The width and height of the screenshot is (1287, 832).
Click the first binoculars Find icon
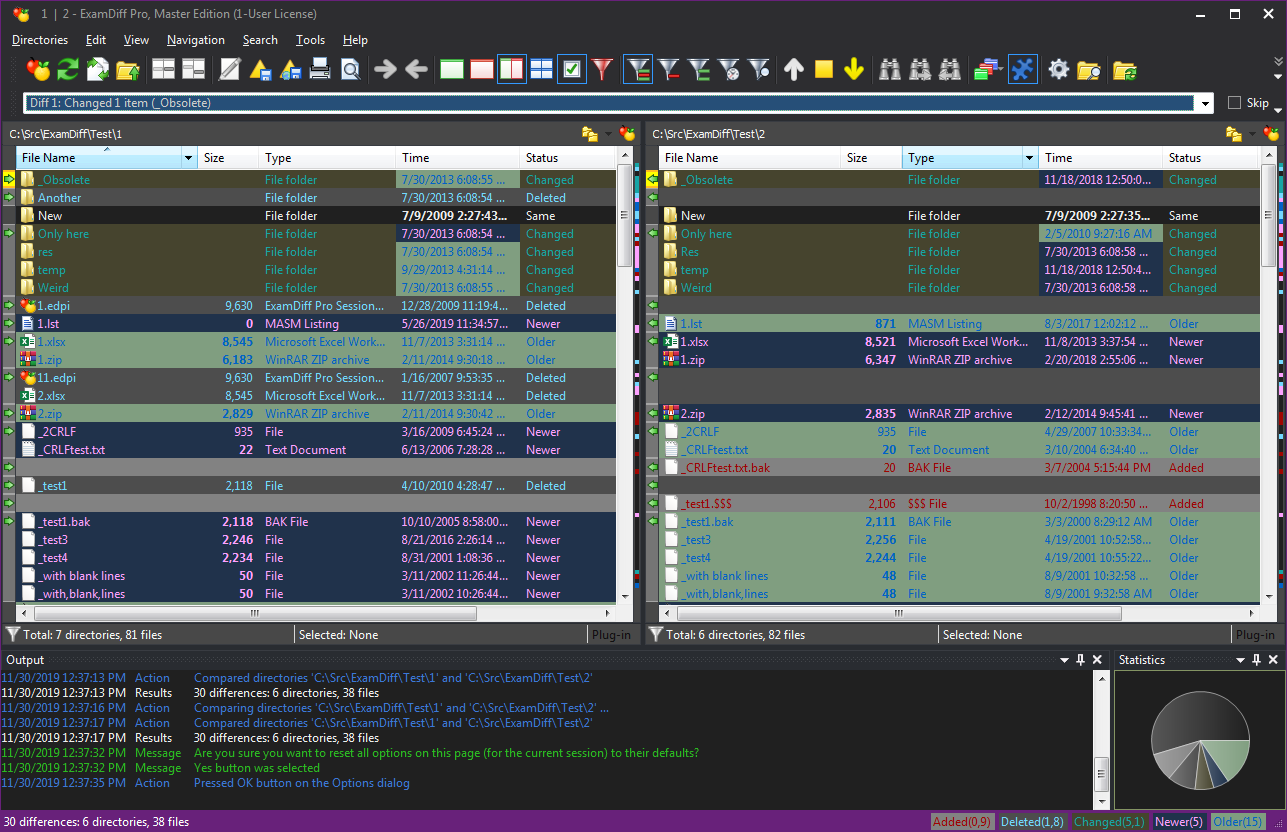click(x=889, y=69)
